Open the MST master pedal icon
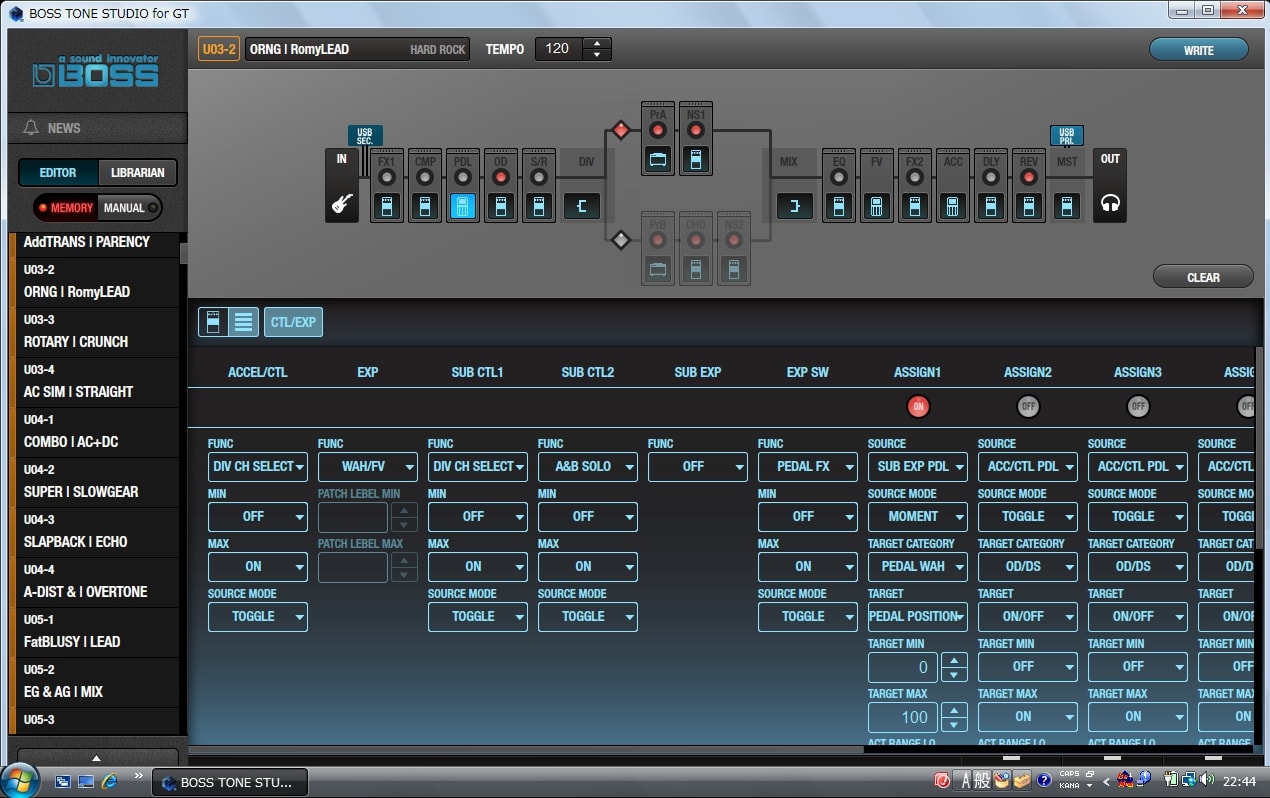 [x=1067, y=207]
